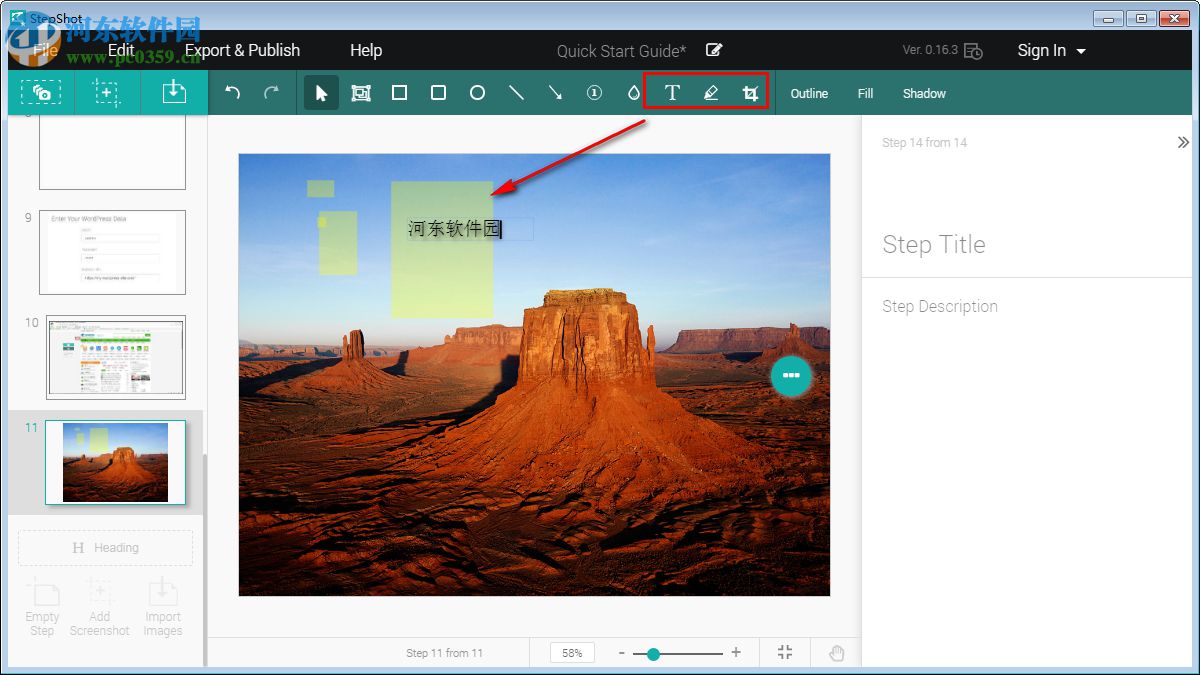Click the Undo arrow icon
Viewport: 1200px width, 675px height.
click(233, 93)
